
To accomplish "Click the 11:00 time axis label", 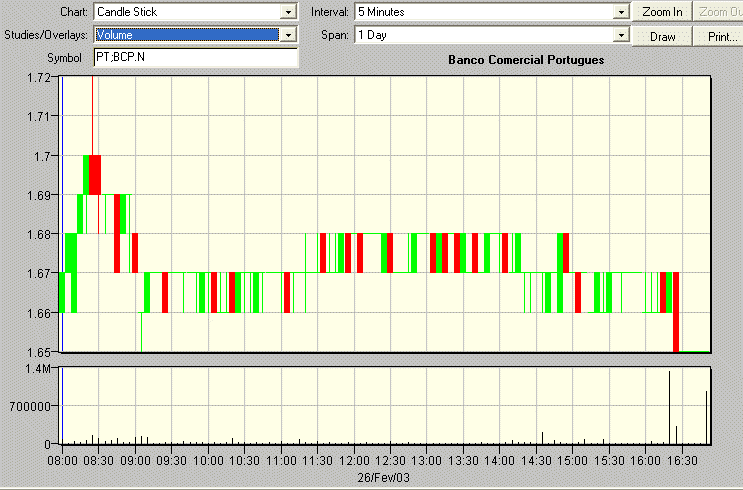I will coord(281,460).
